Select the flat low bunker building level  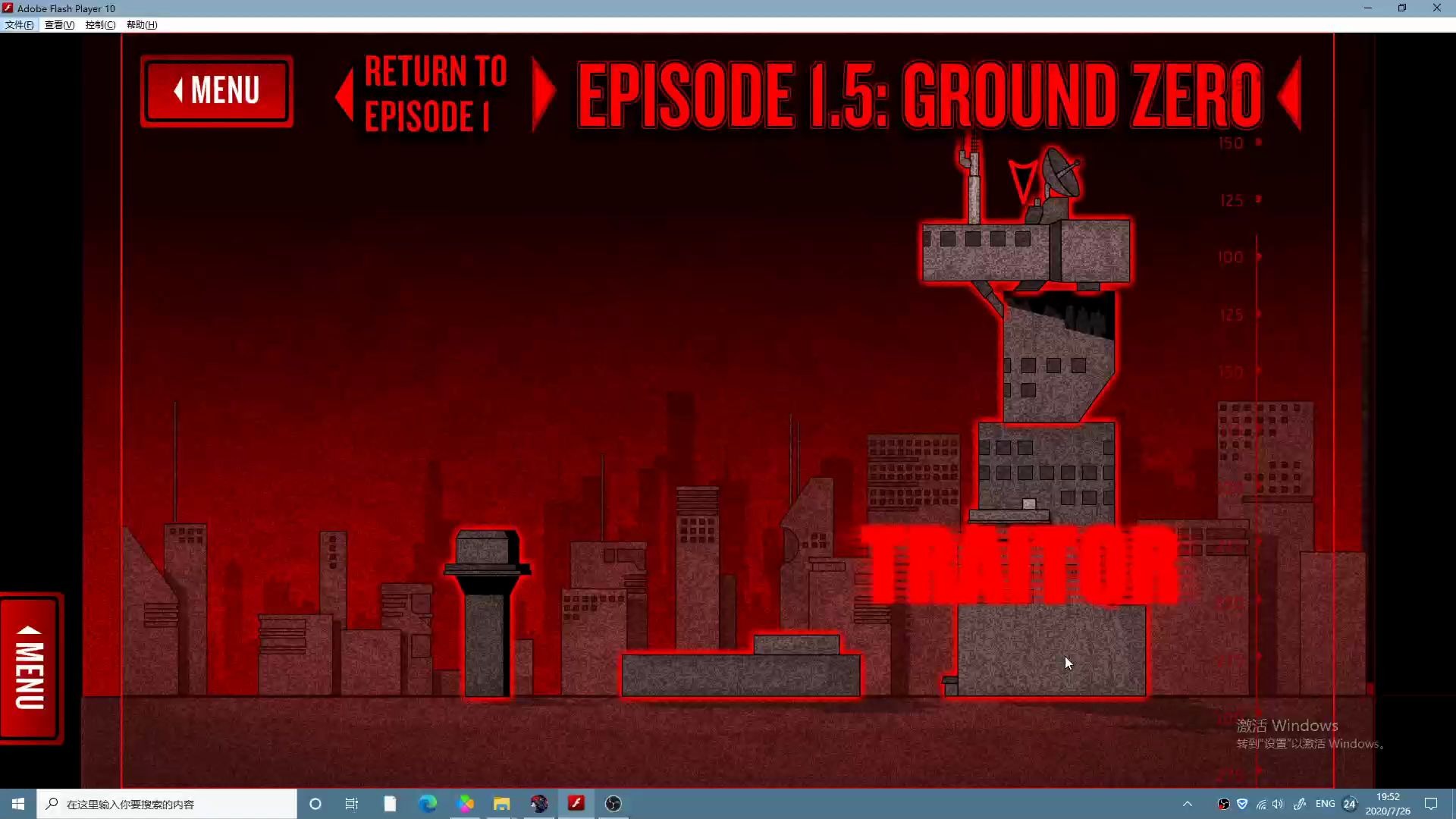point(741,666)
